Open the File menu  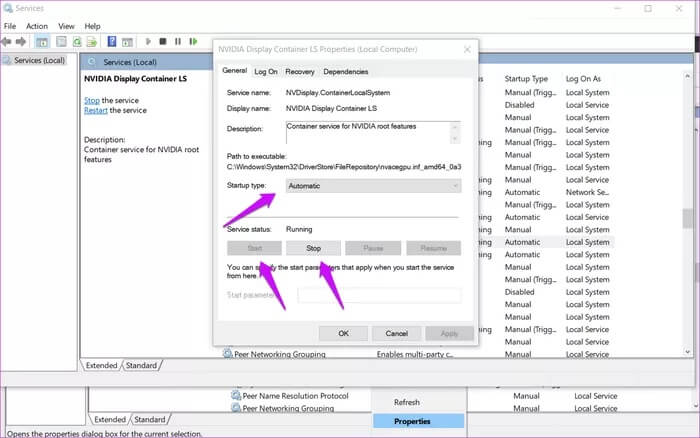pos(10,26)
